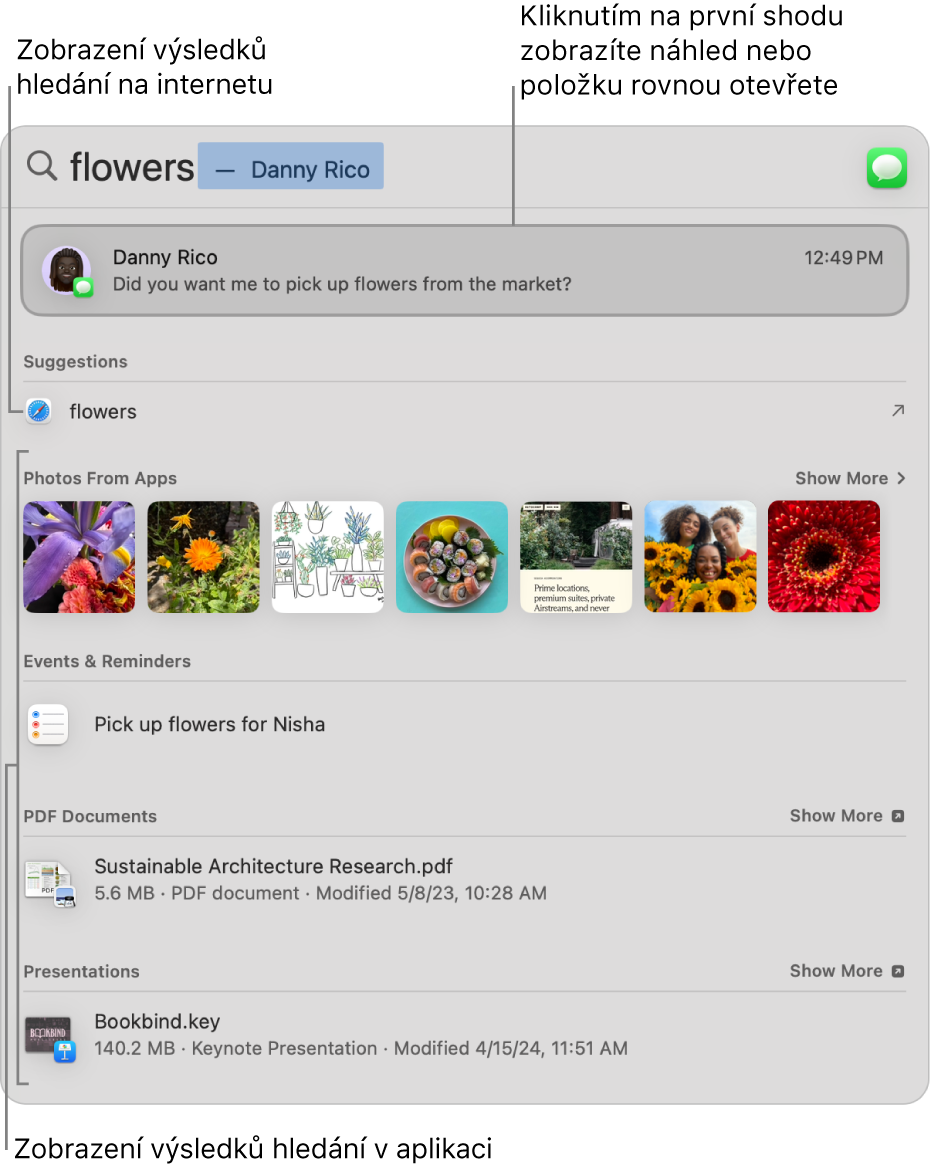Click the message preview about flowers from market
931x1170 pixels.
342,284
